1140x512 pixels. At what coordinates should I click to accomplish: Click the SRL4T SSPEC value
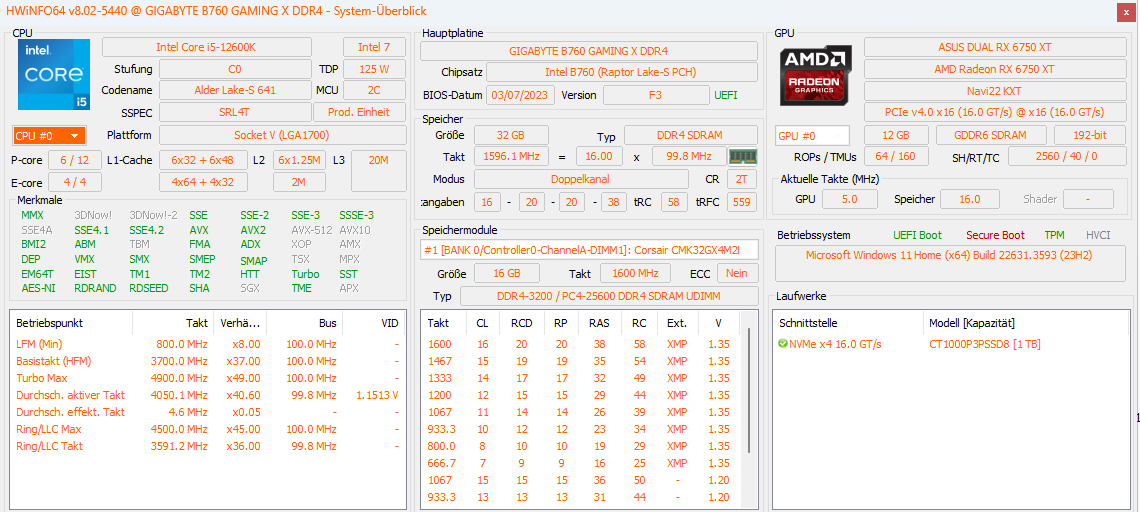pyautogui.click(x=235, y=112)
